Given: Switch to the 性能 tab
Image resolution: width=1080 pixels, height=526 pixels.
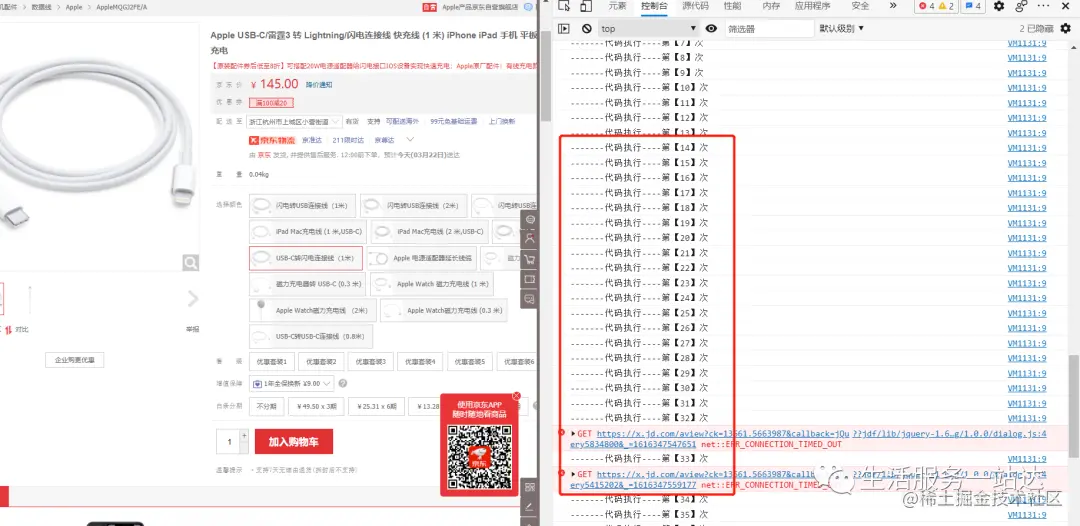Looking at the screenshot, I should point(733,6).
